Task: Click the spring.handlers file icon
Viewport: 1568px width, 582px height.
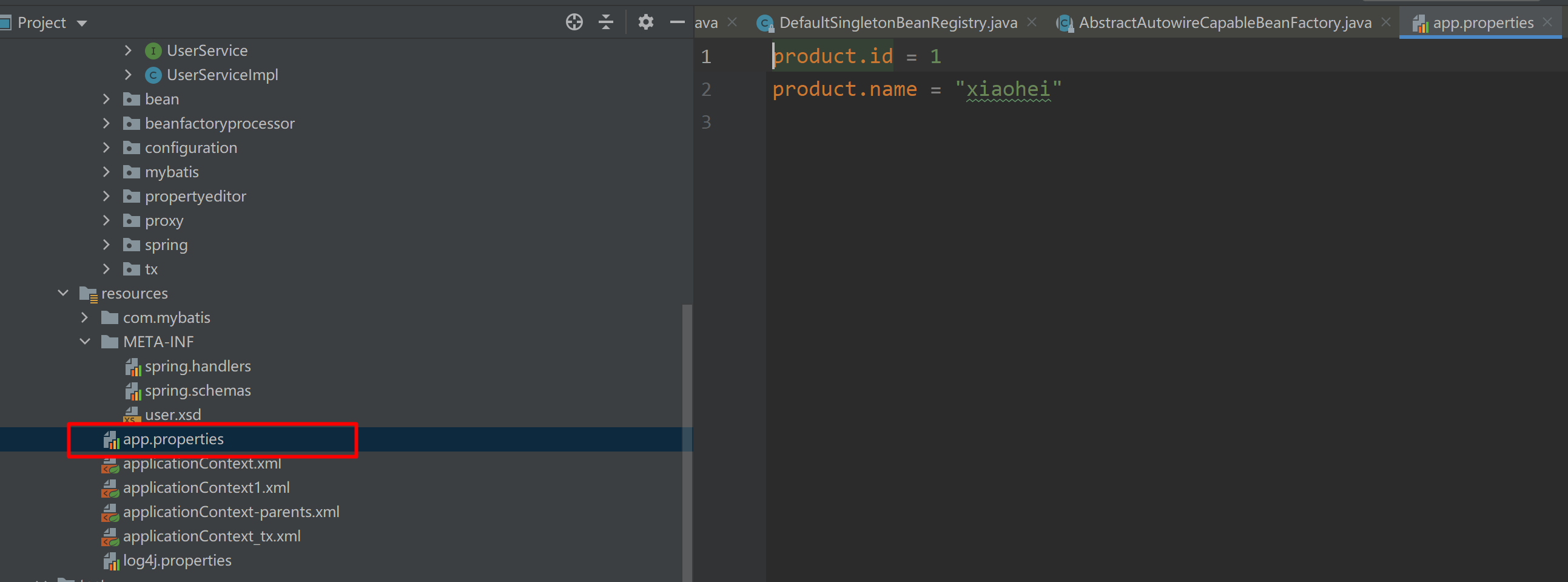Action: point(133,367)
